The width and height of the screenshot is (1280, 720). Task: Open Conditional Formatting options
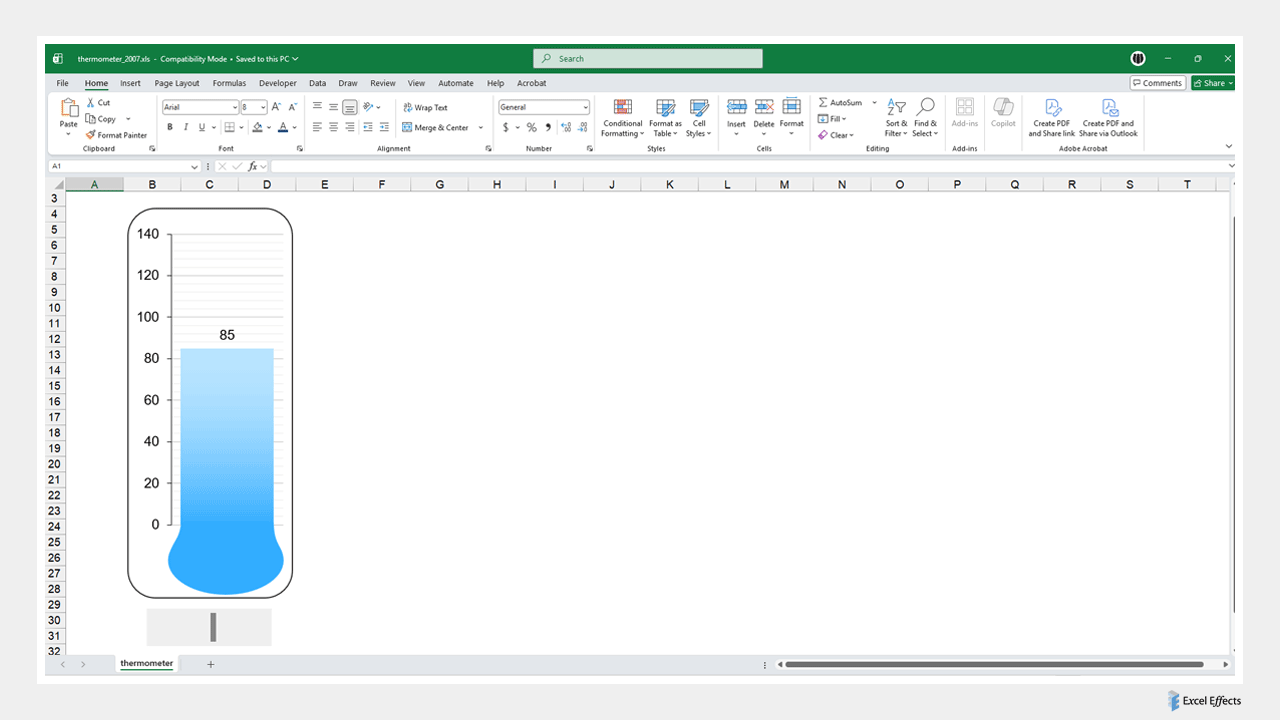(622, 115)
